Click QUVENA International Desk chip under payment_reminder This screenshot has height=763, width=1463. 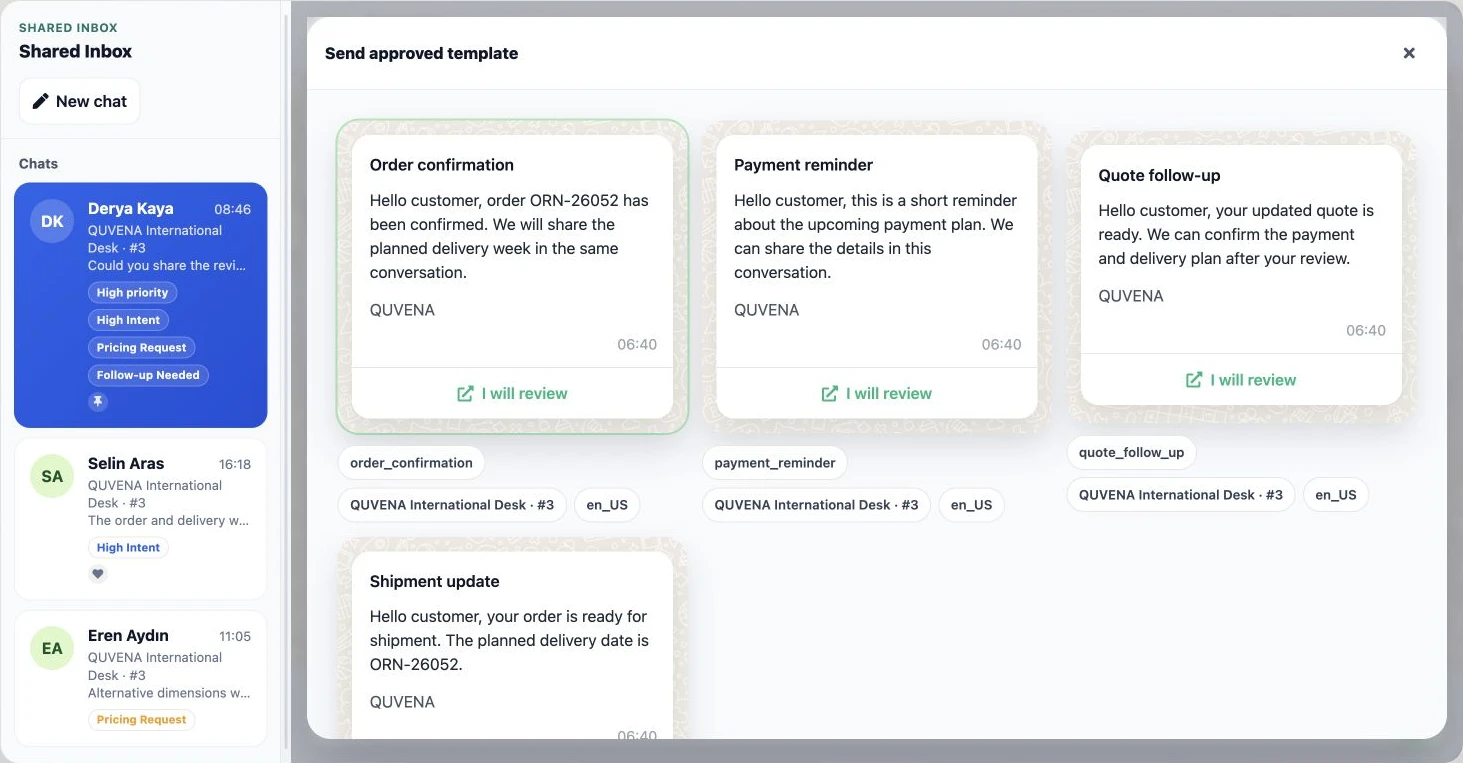(x=816, y=505)
